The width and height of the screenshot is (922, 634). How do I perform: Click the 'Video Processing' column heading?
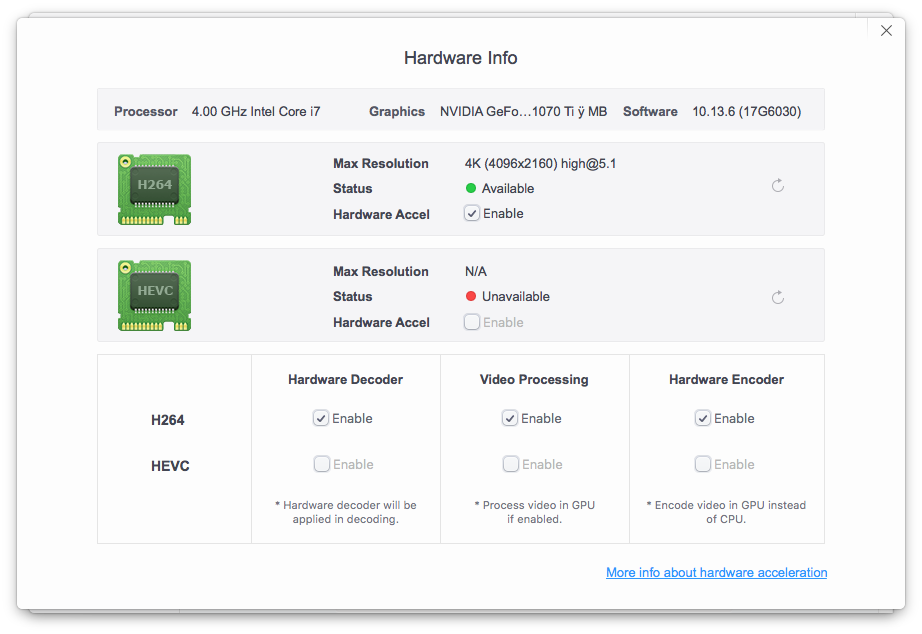click(x=534, y=379)
